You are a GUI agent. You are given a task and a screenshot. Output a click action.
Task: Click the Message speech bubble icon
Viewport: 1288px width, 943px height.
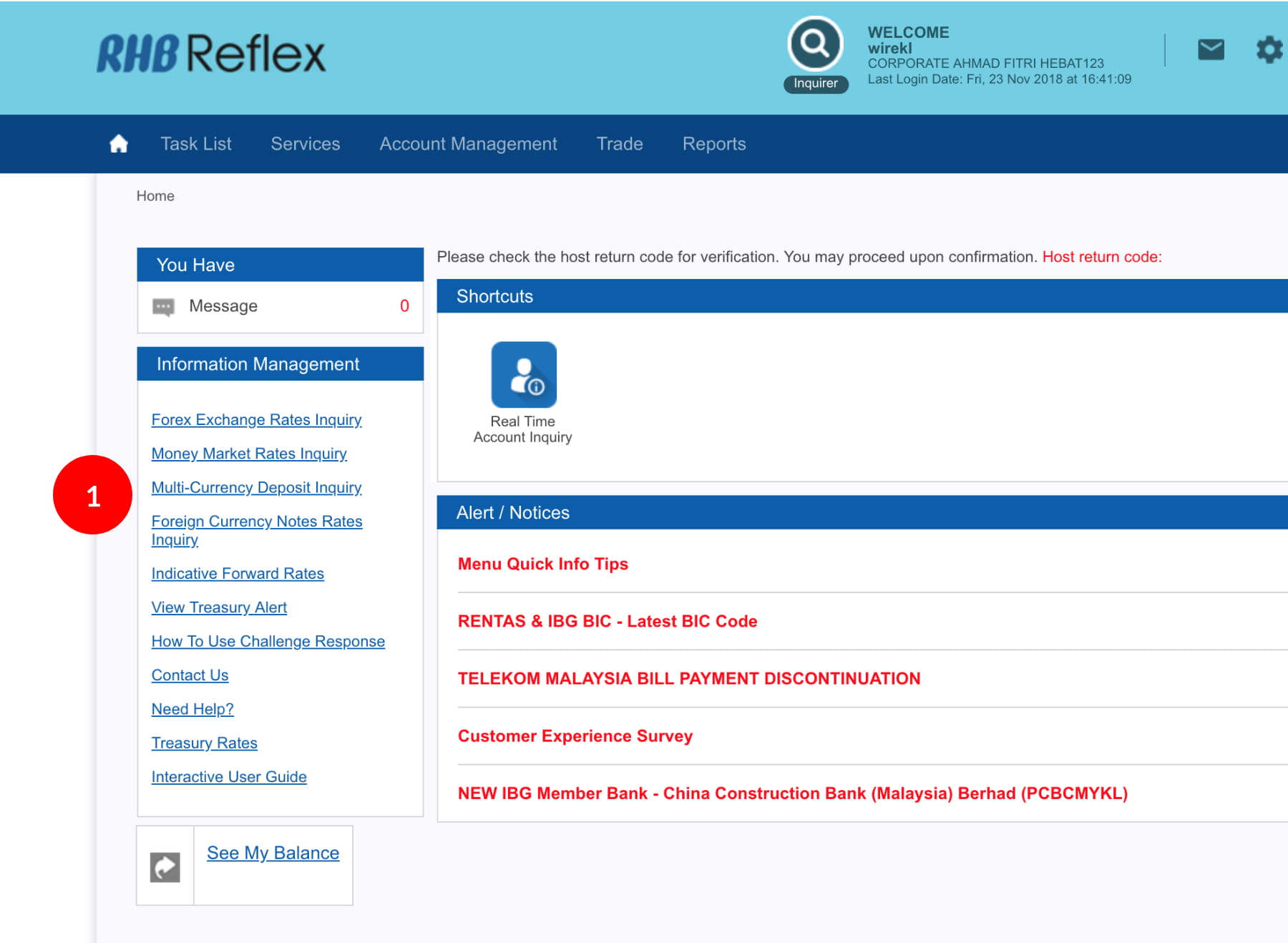click(x=163, y=307)
